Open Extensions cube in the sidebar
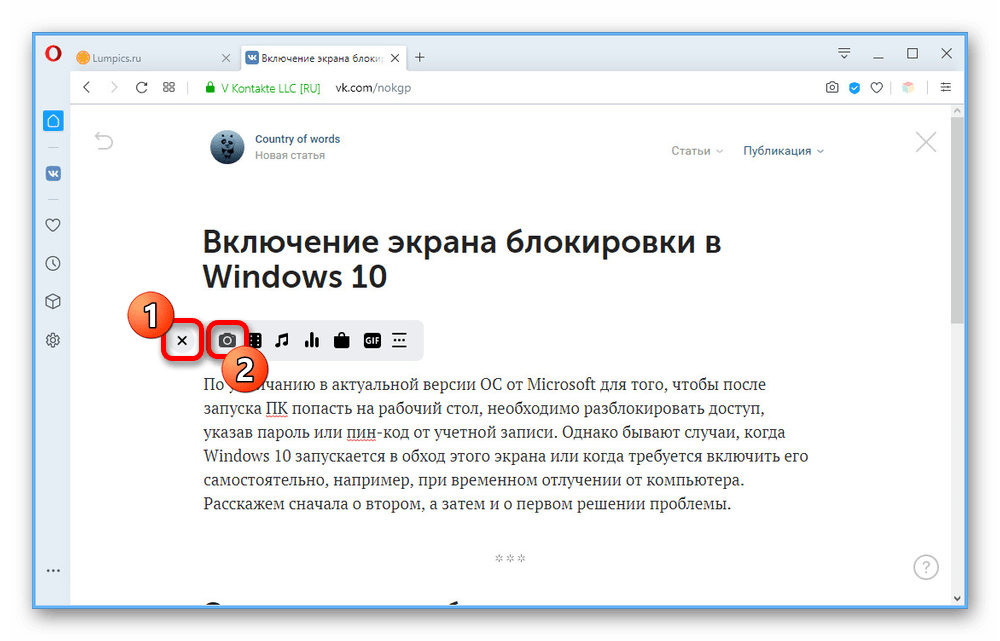The width and height of the screenshot is (1000, 641). [53, 302]
